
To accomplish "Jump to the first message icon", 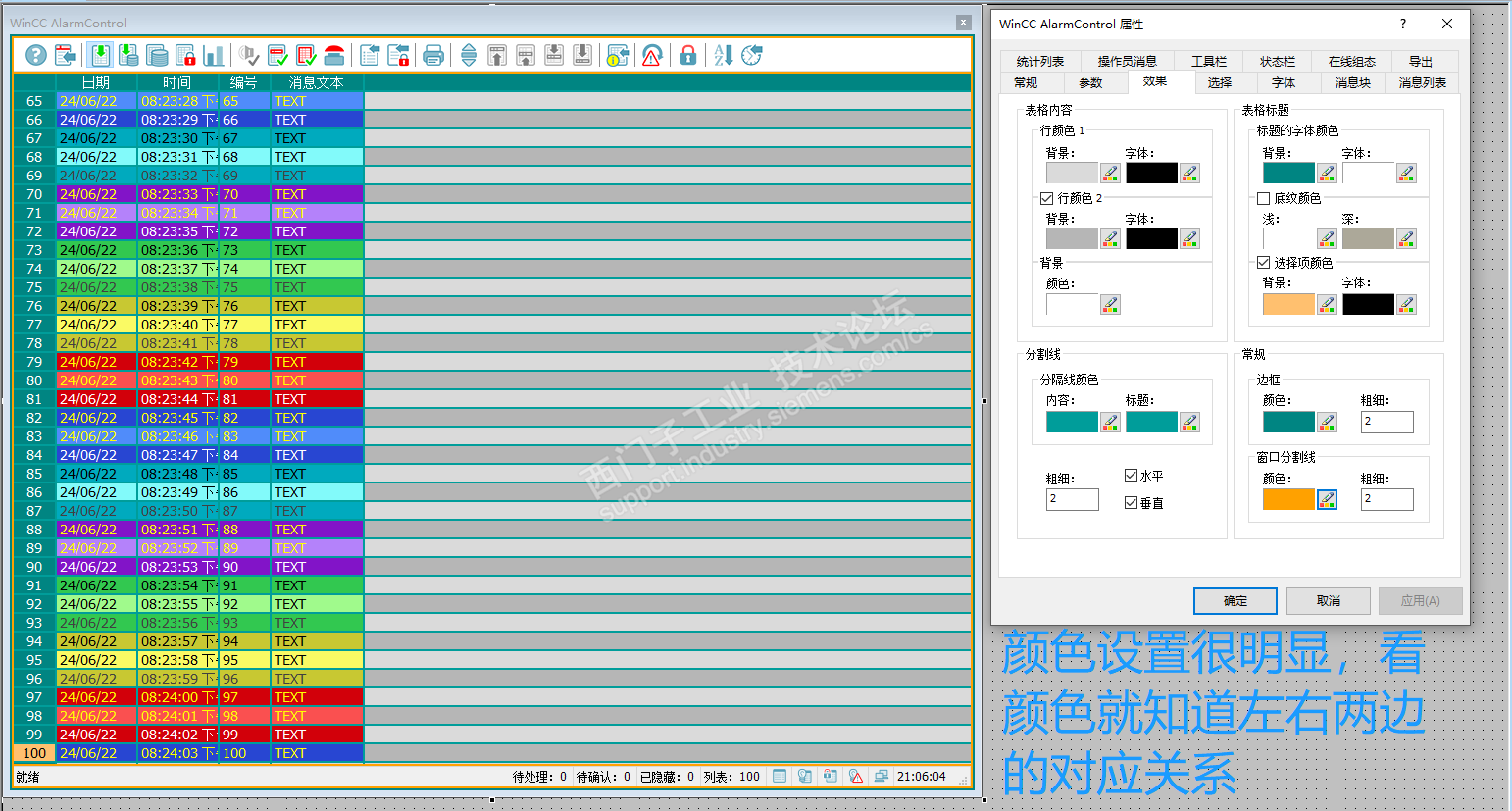I will pyautogui.click(x=497, y=56).
